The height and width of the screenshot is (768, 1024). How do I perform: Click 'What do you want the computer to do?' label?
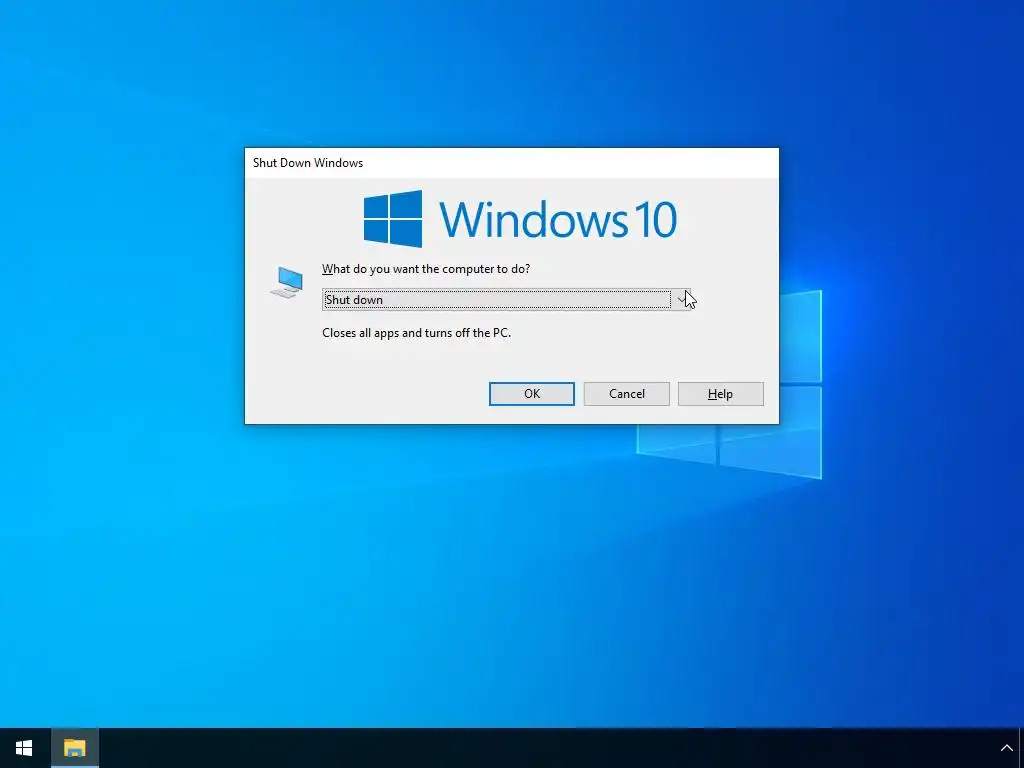point(426,269)
